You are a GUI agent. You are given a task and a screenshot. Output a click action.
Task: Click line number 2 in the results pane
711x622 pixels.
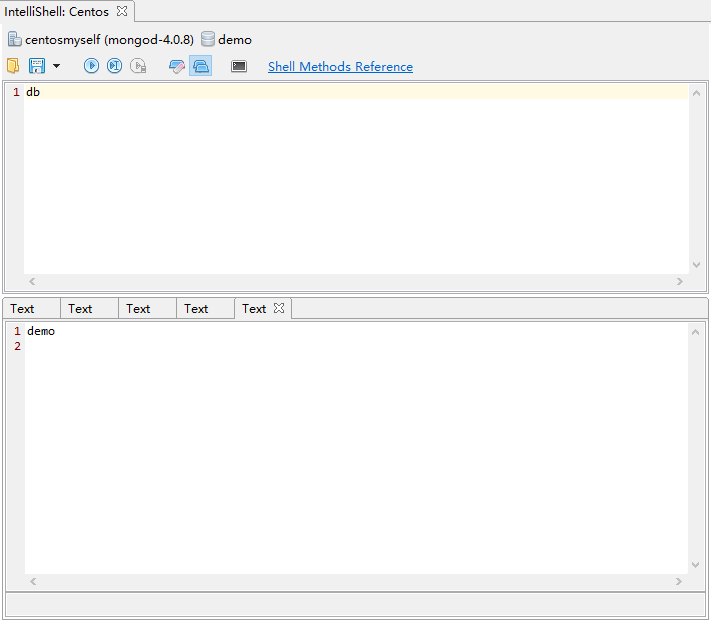pyautogui.click(x=17, y=346)
